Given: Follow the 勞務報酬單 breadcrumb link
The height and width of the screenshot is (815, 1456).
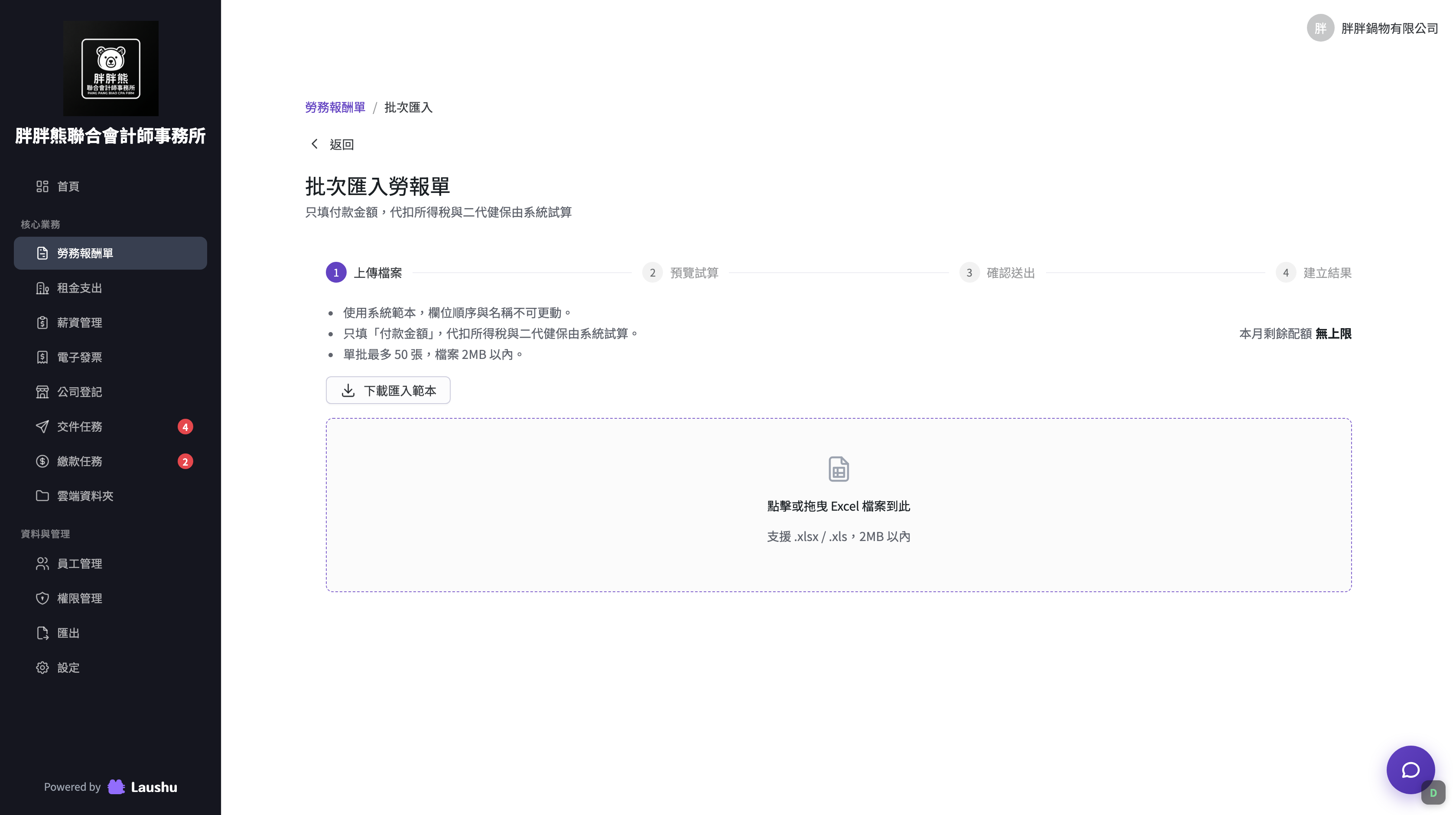Looking at the screenshot, I should tap(335, 107).
